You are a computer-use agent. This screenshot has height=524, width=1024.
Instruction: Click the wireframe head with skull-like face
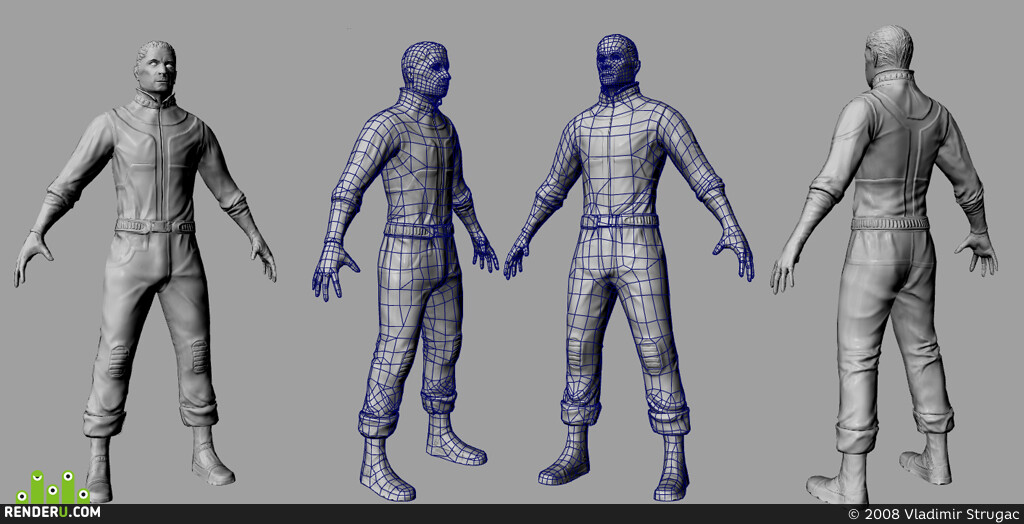[617, 61]
